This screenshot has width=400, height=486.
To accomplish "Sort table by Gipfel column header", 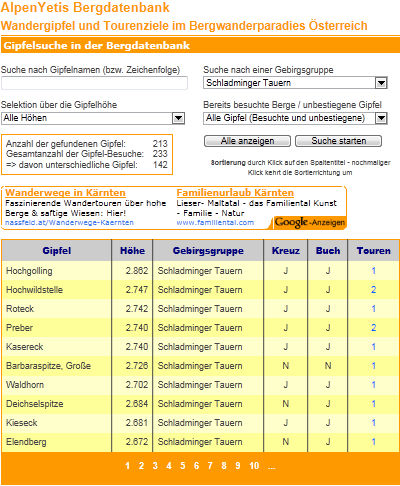I will (57, 251).
